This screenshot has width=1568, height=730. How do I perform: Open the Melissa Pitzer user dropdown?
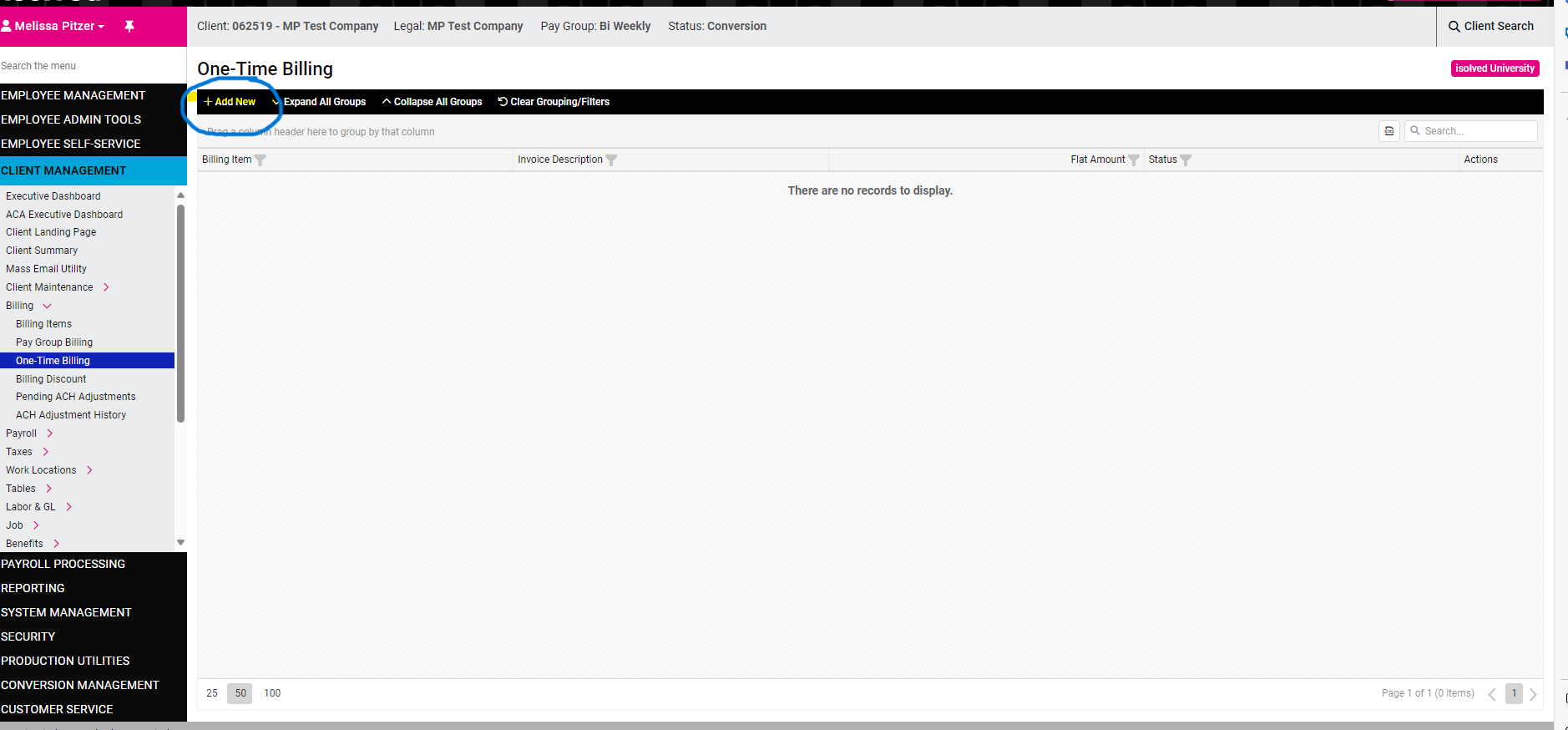click(53, 26)
